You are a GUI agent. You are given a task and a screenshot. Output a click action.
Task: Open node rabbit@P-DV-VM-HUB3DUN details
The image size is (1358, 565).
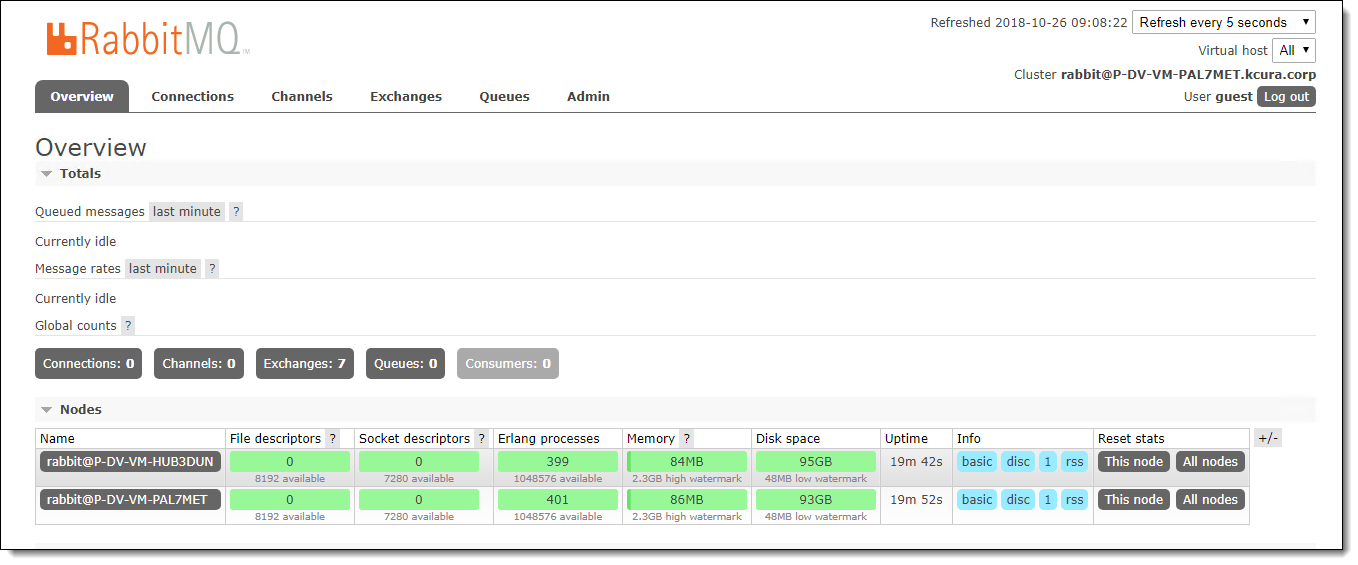[130, 462]
